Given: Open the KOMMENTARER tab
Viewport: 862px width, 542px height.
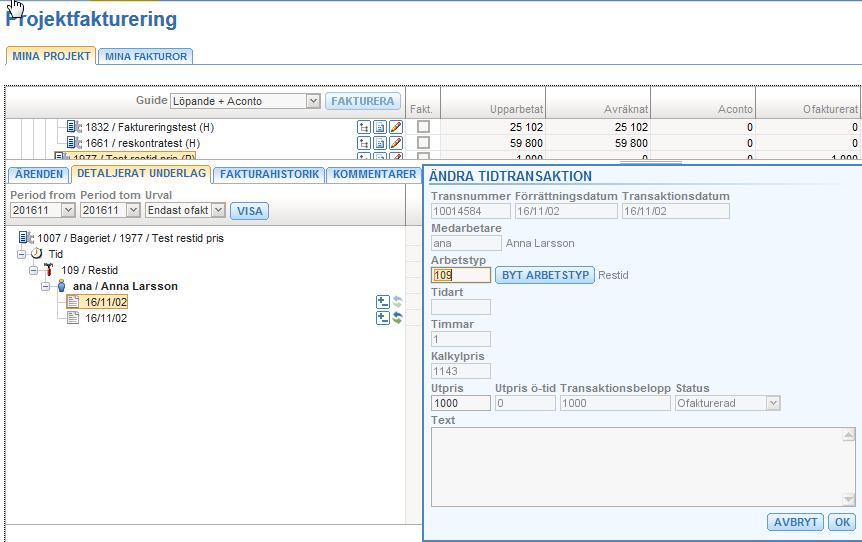Looking at the screenshot, I should click(x=374, y=174).
